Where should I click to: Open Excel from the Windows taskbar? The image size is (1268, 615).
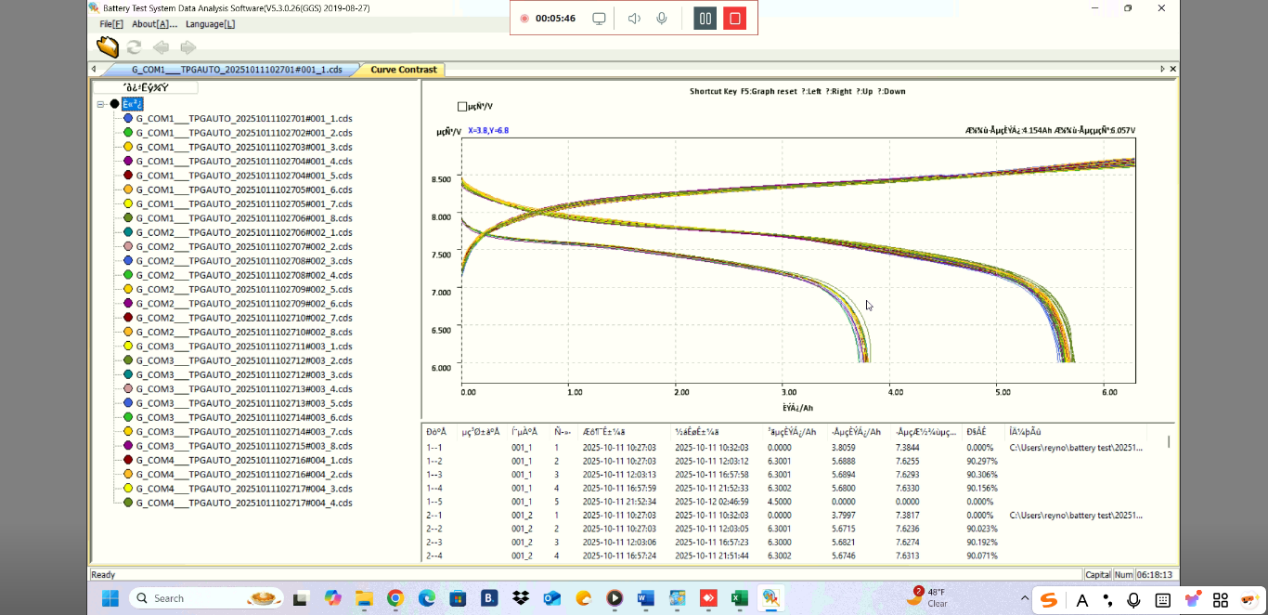[739, 598]
